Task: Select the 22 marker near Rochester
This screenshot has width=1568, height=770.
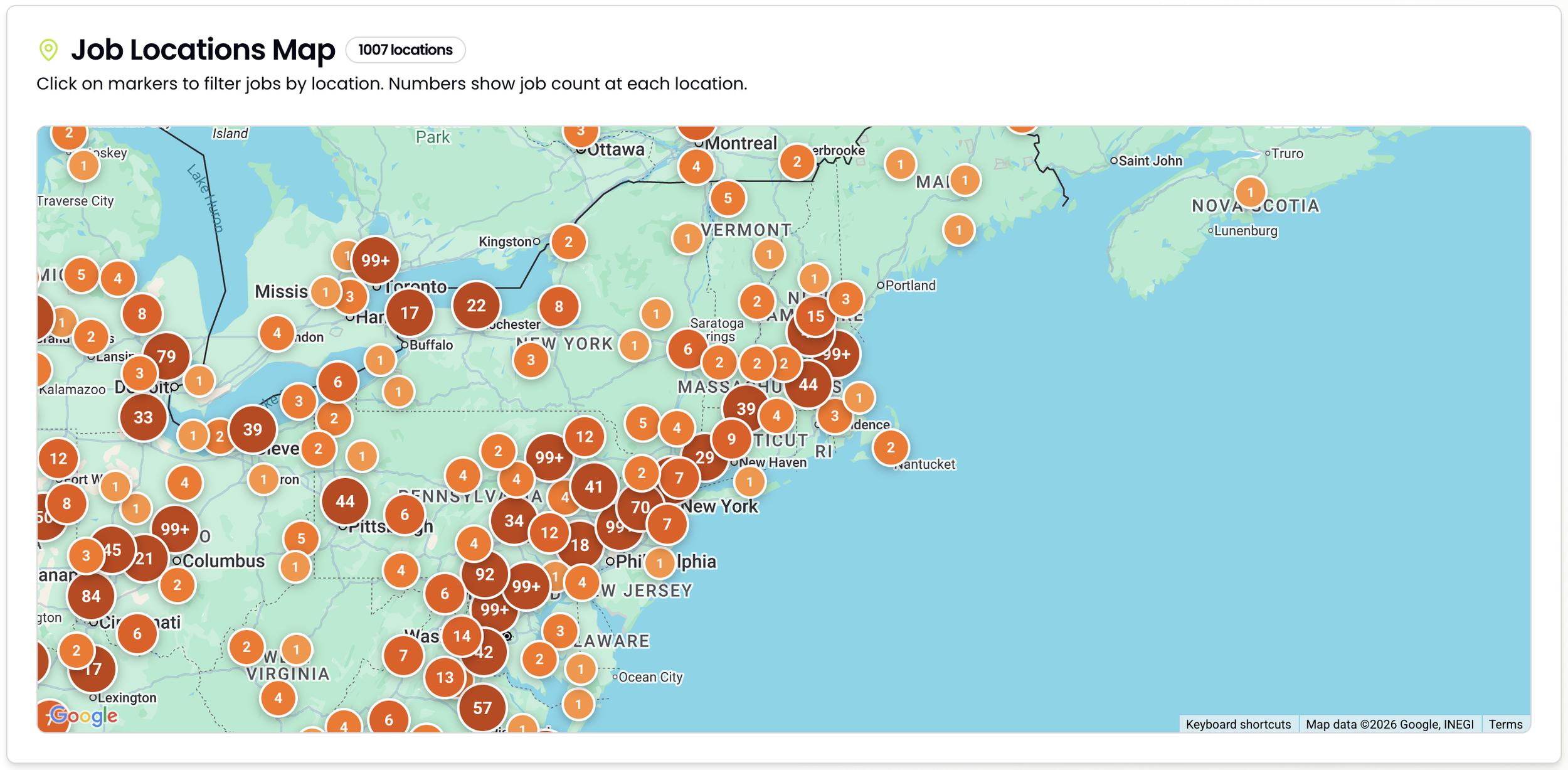Action: pyautogui.click(x=477, y=306)
